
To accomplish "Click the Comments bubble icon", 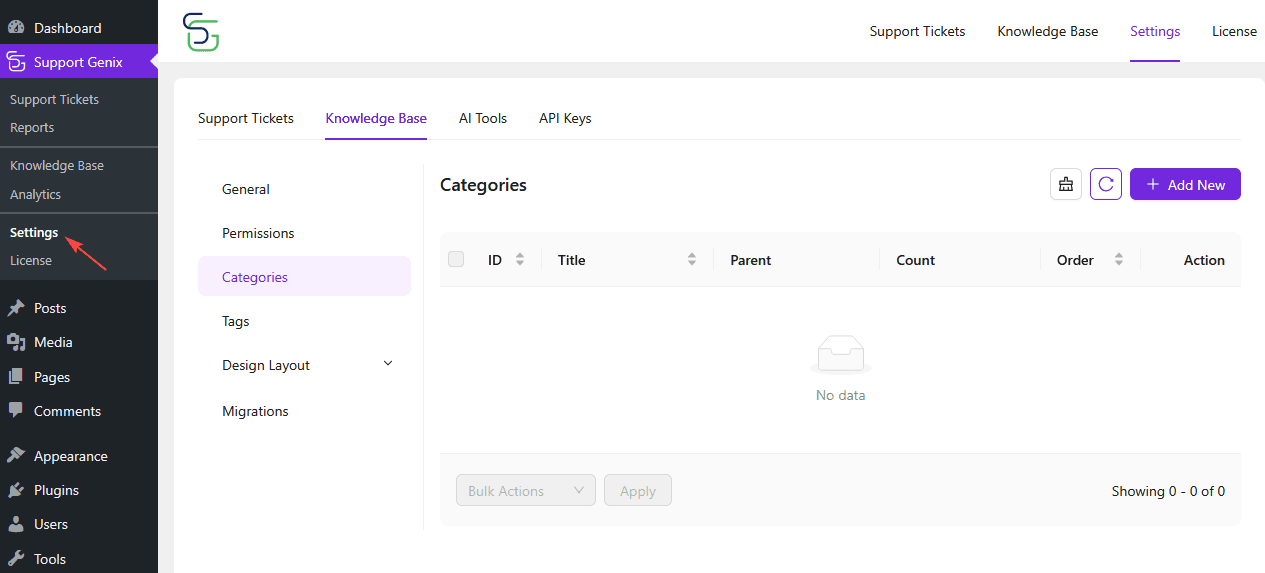I will pyautogui.click(x=16, y=411).
